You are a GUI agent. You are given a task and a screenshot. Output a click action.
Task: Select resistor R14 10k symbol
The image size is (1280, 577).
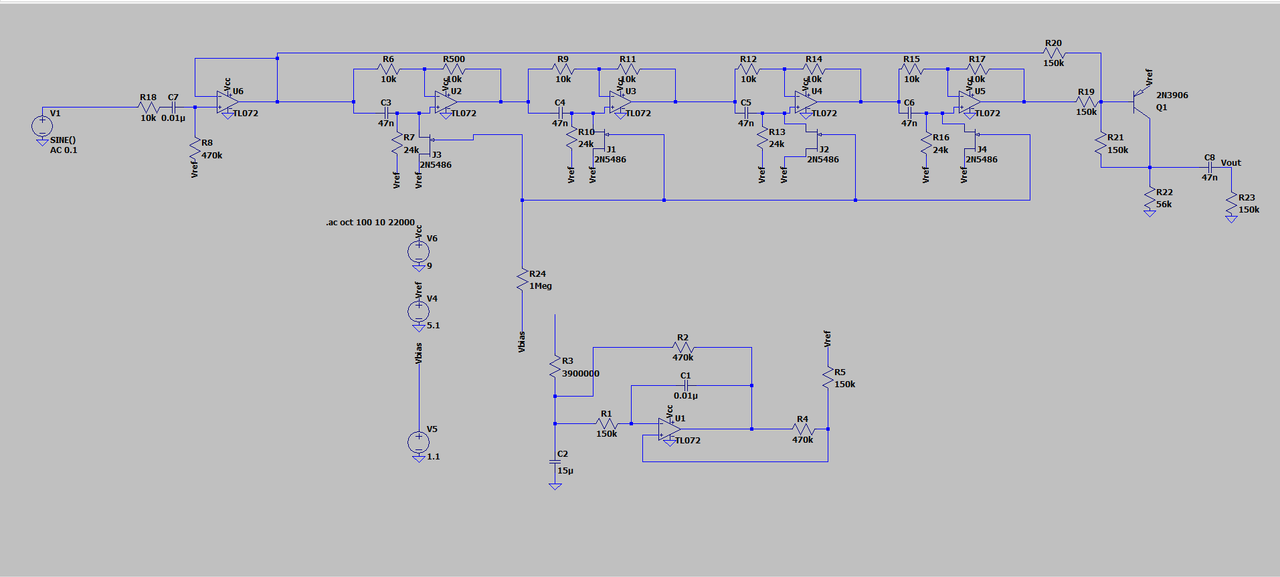click(x=813, y=69)
